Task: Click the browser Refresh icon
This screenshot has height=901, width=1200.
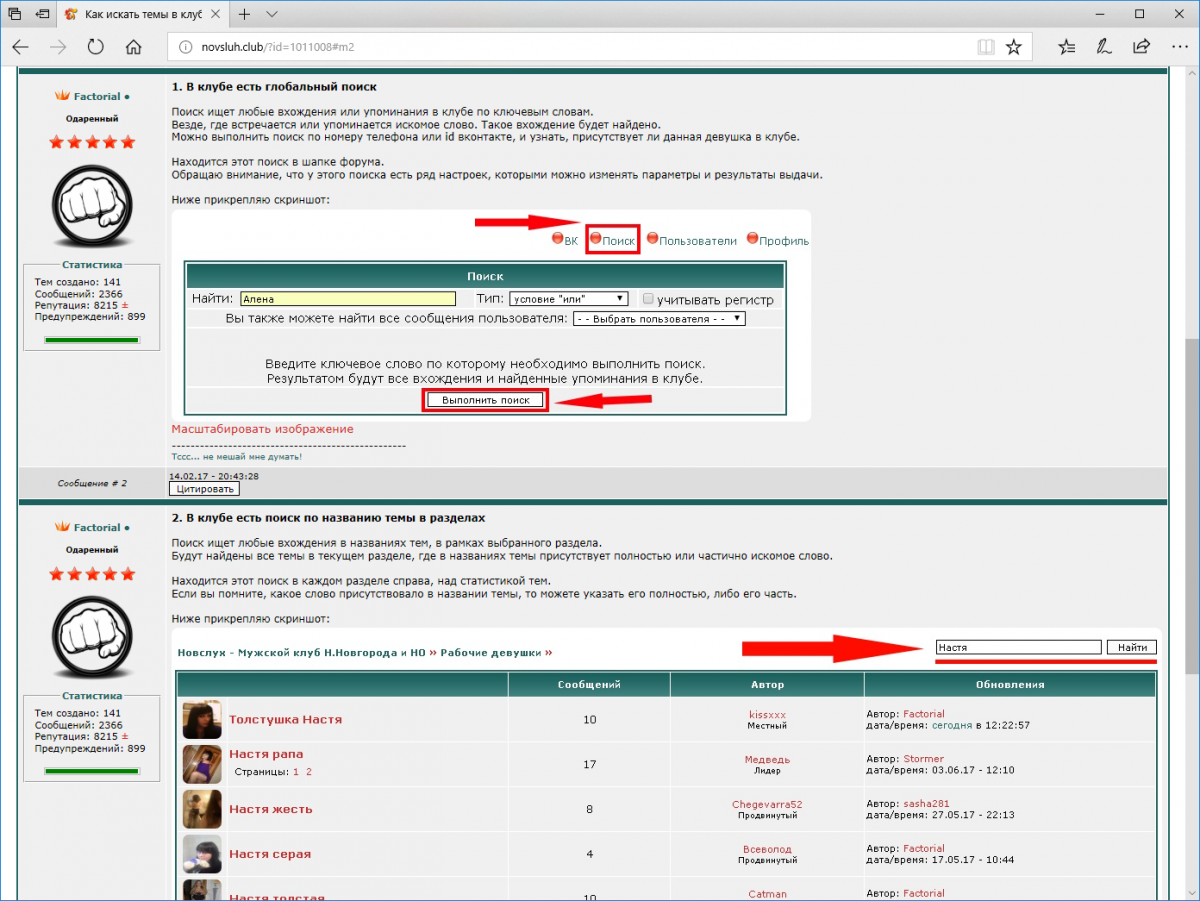Action: pyautogui.click(x=96, y=47)
